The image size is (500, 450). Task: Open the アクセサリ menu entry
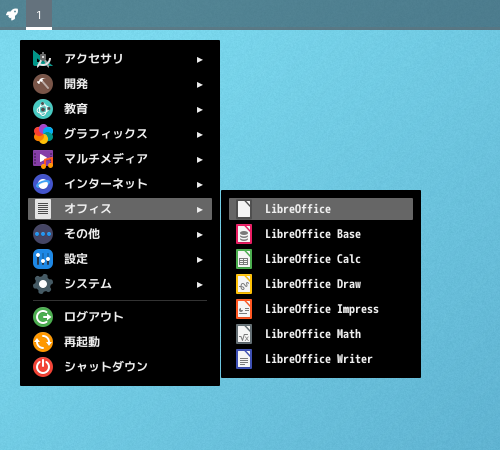tap(120, 59)
